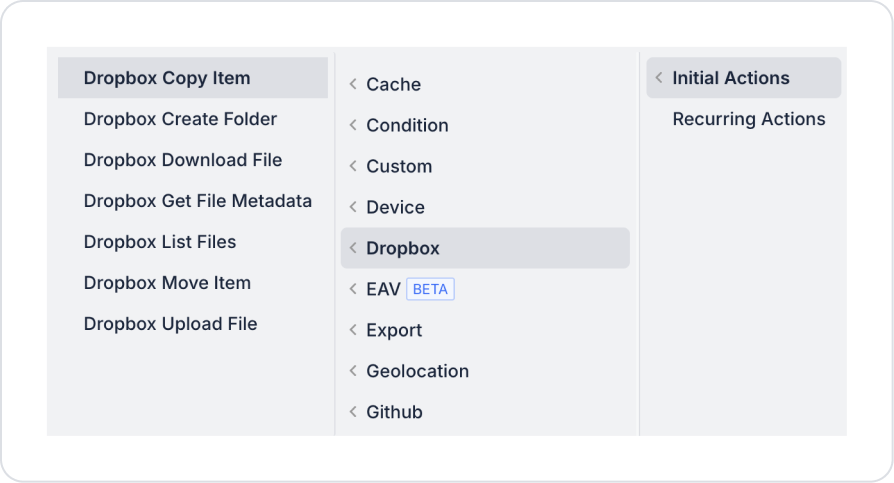
Task: Open the Condition category
Action: 485,125
